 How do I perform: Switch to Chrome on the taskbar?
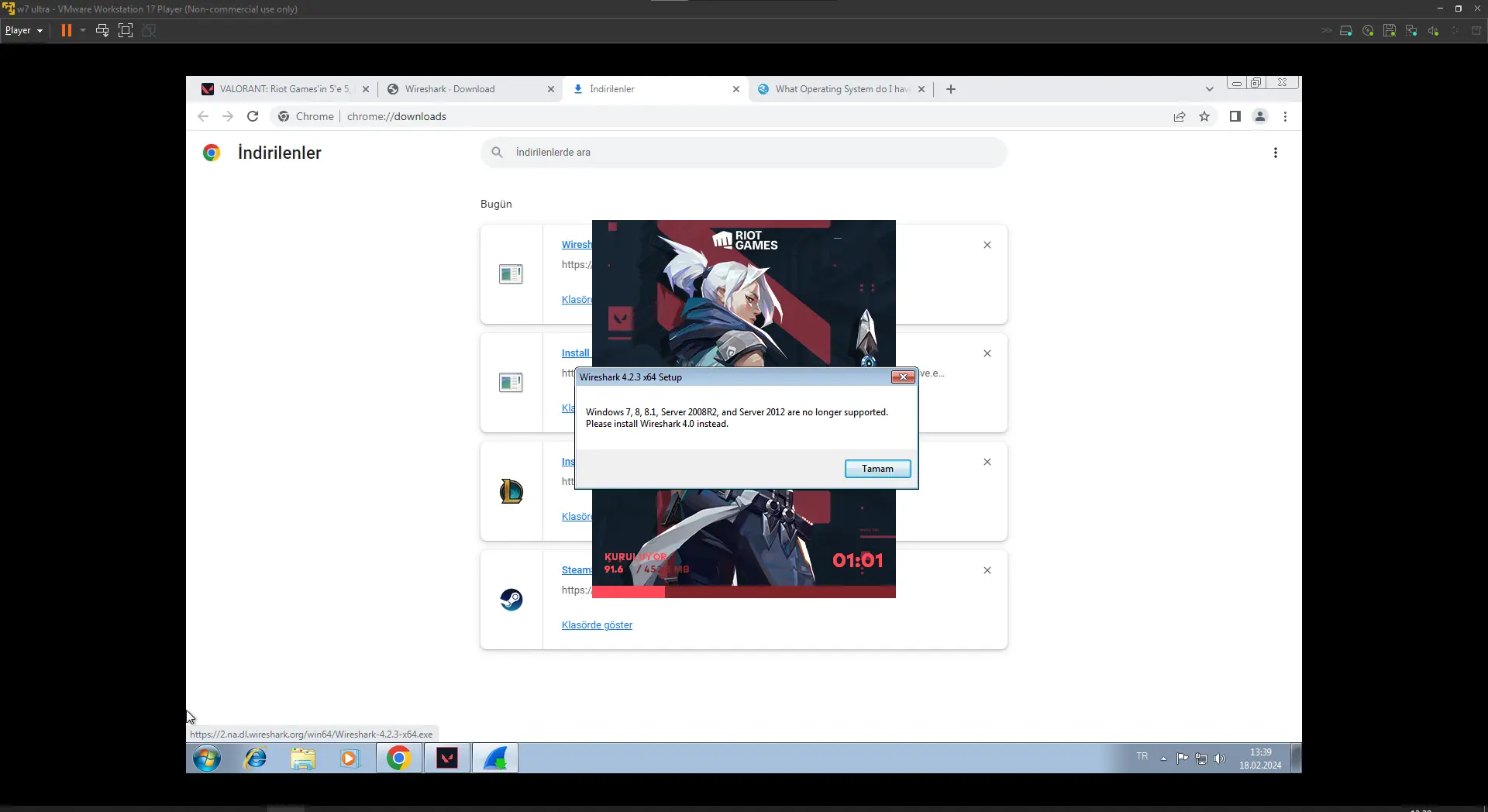[x=399, y=759]
